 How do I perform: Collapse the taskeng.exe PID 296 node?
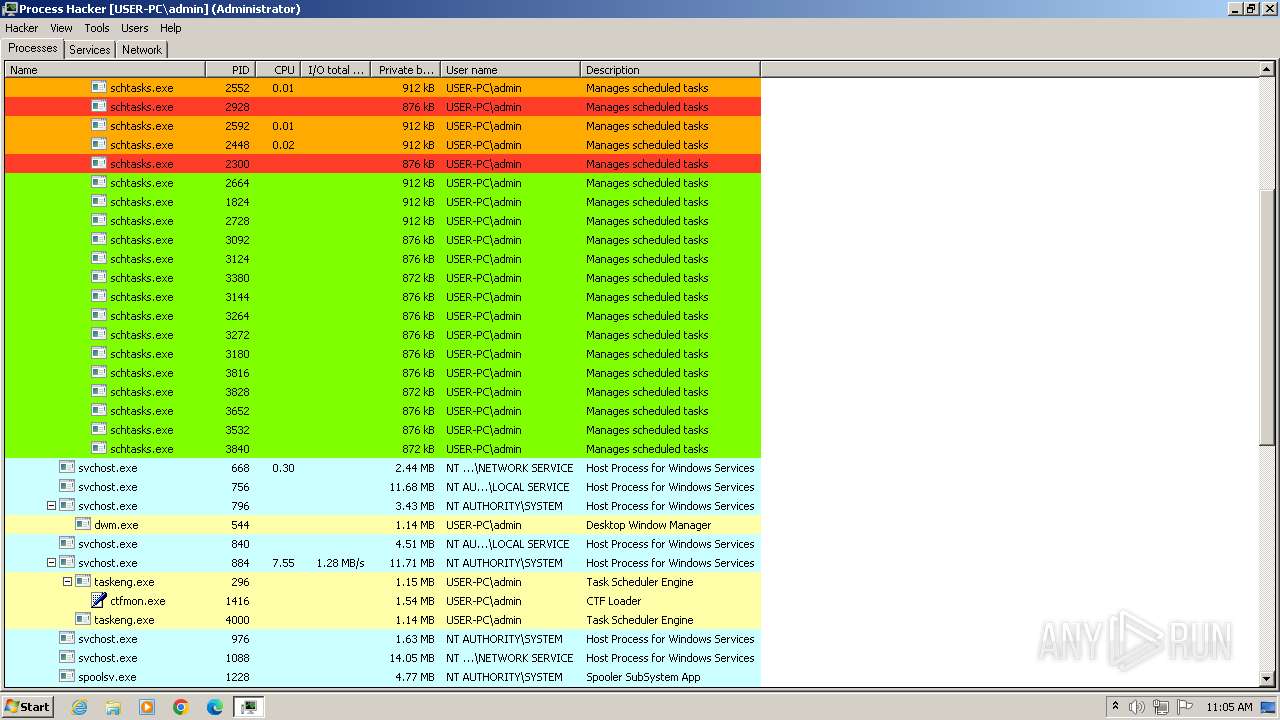[67, 582]
